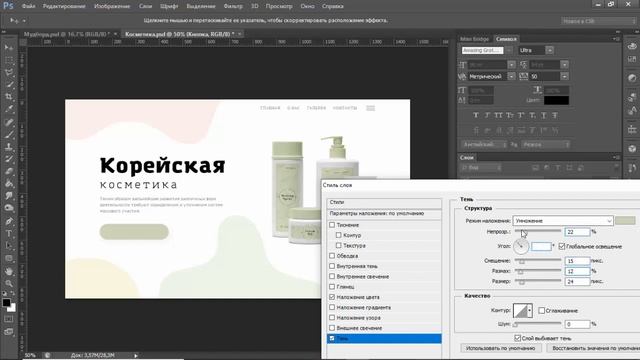This screenshot has height=360, width=640.
Task: Open the Метрический kerning dropdown
Action: pyautogui.click(x=511, y=76)
